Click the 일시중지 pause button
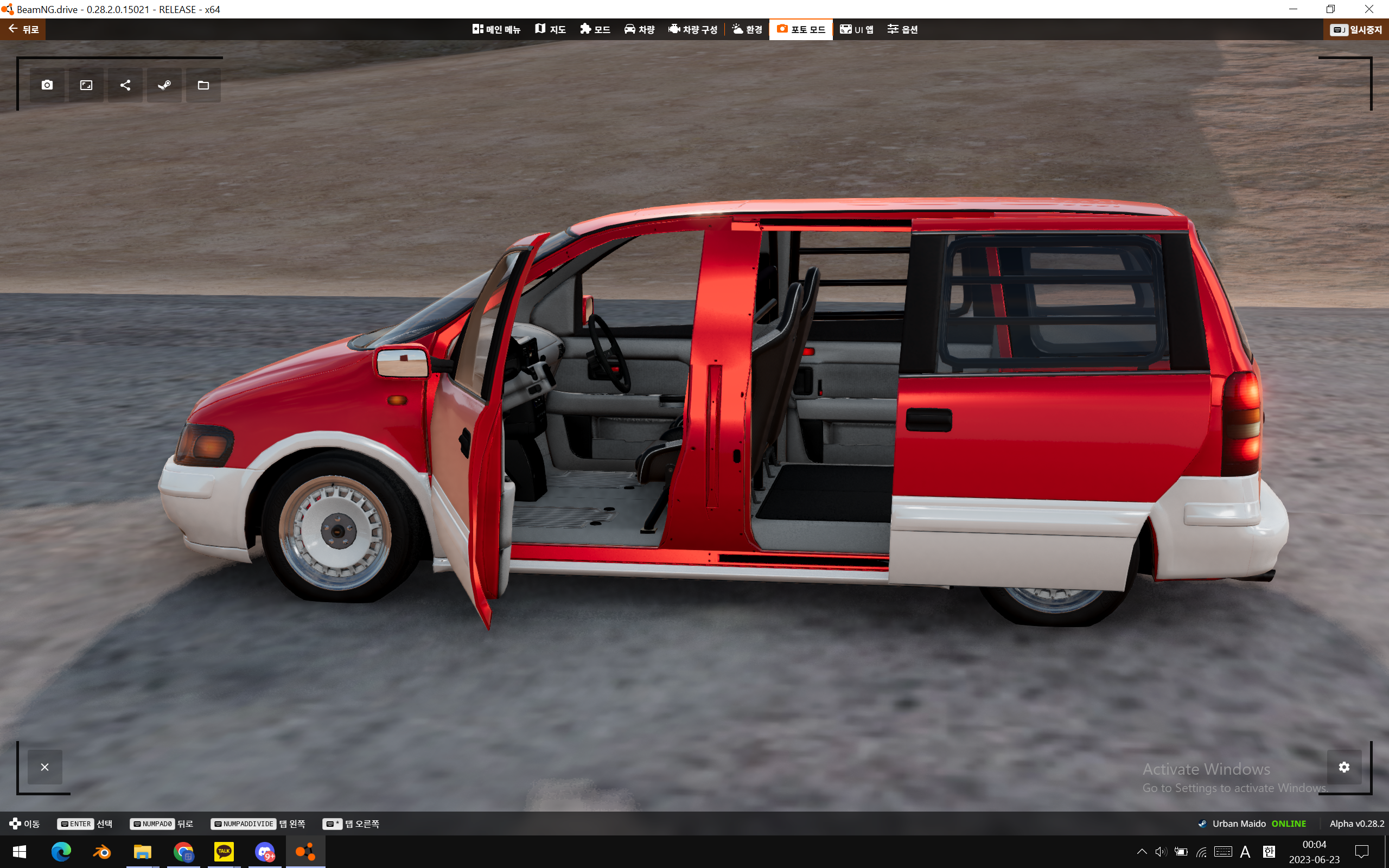Viewport: 1389px width, 868px height. click(x=1356, y=29)
